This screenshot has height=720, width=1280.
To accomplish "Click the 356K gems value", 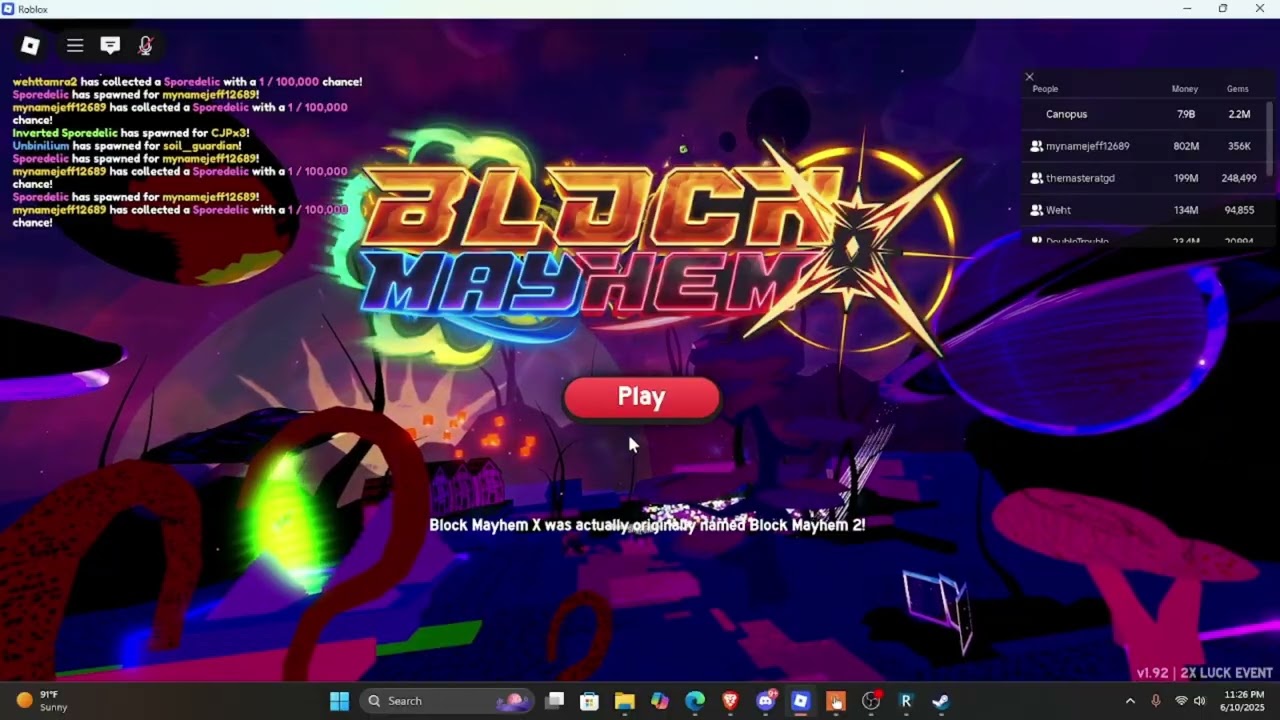I will pos(1239,146).
